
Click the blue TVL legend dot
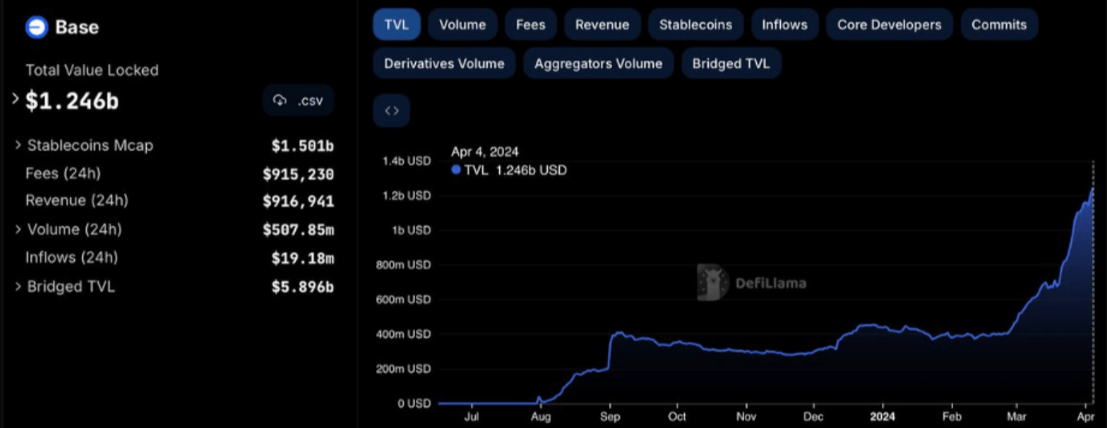(x=456, y=170)
